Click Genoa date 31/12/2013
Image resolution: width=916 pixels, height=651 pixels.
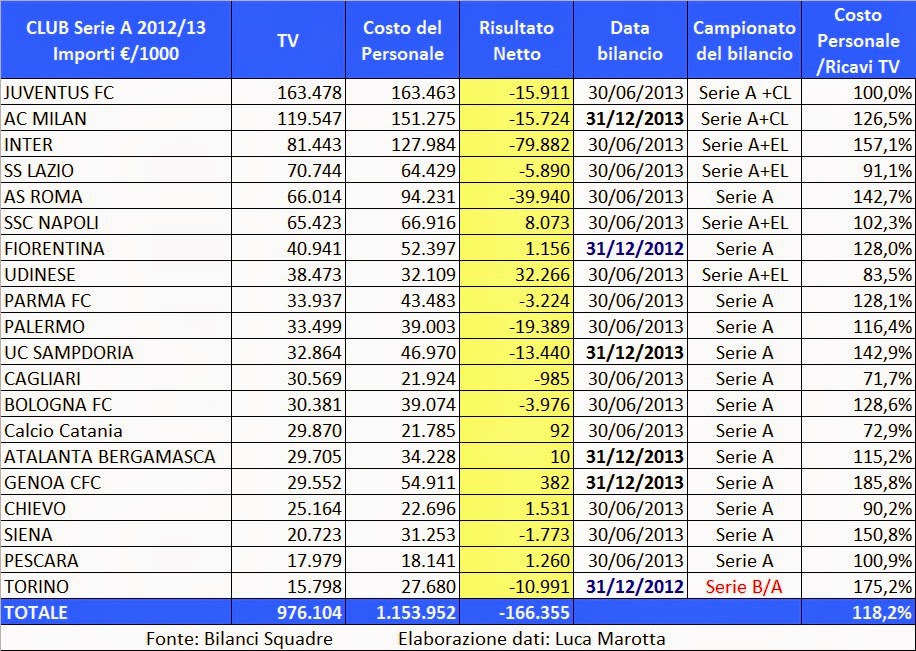[635, 483]
